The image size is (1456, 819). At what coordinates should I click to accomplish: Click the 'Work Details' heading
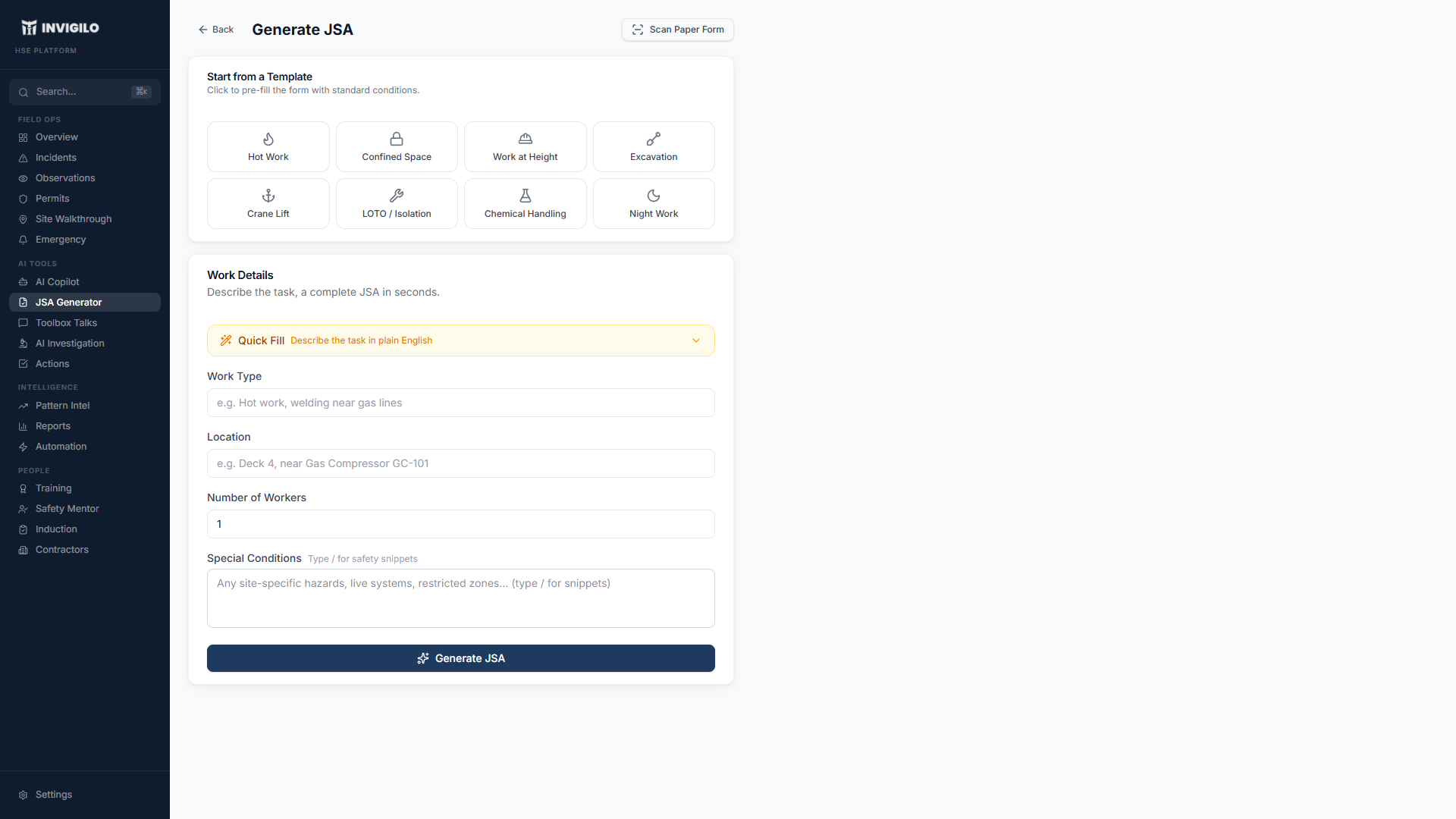[x=240, y=275]
